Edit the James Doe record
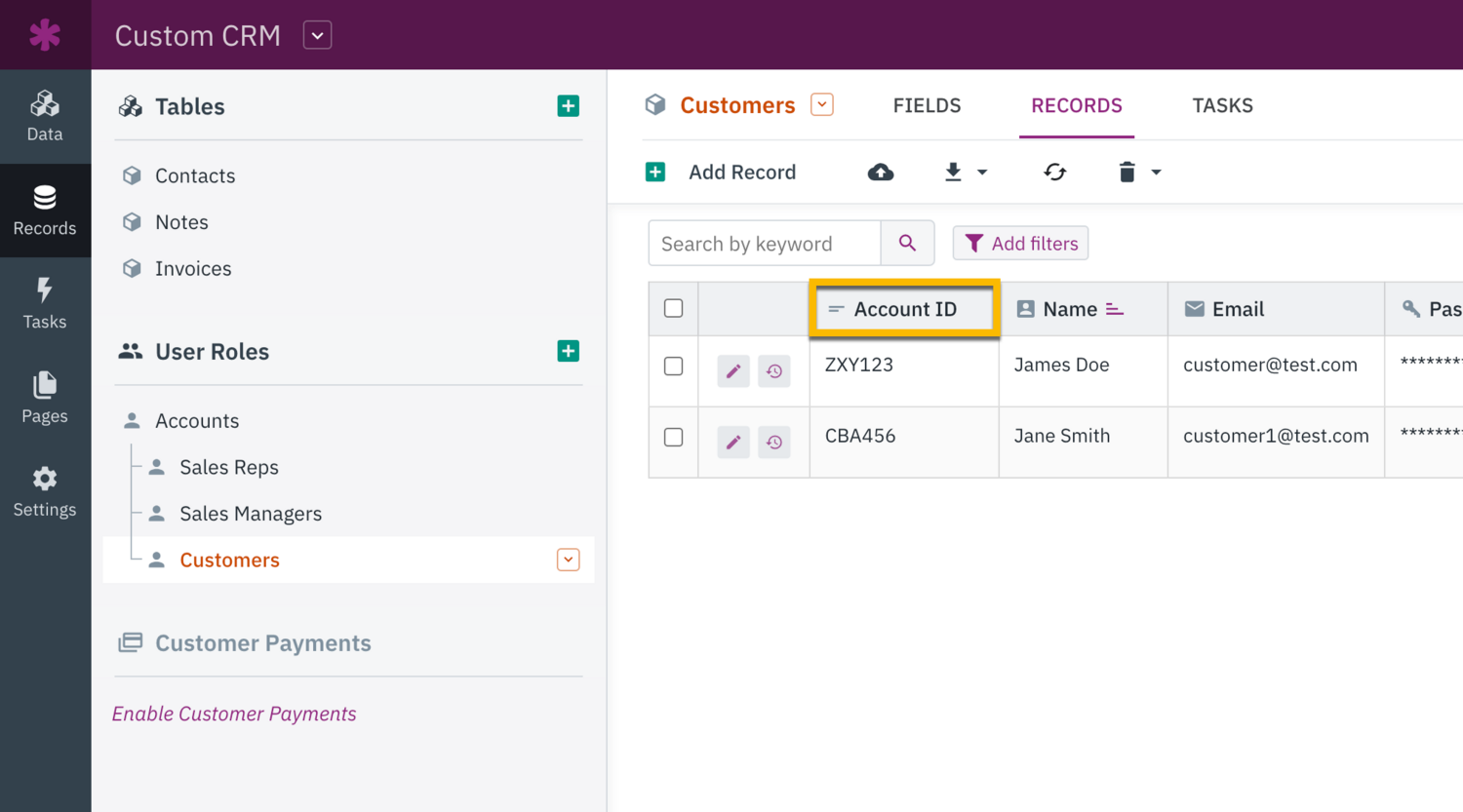The width and height of the screenshot is (1463, 812). coord(733,371)
